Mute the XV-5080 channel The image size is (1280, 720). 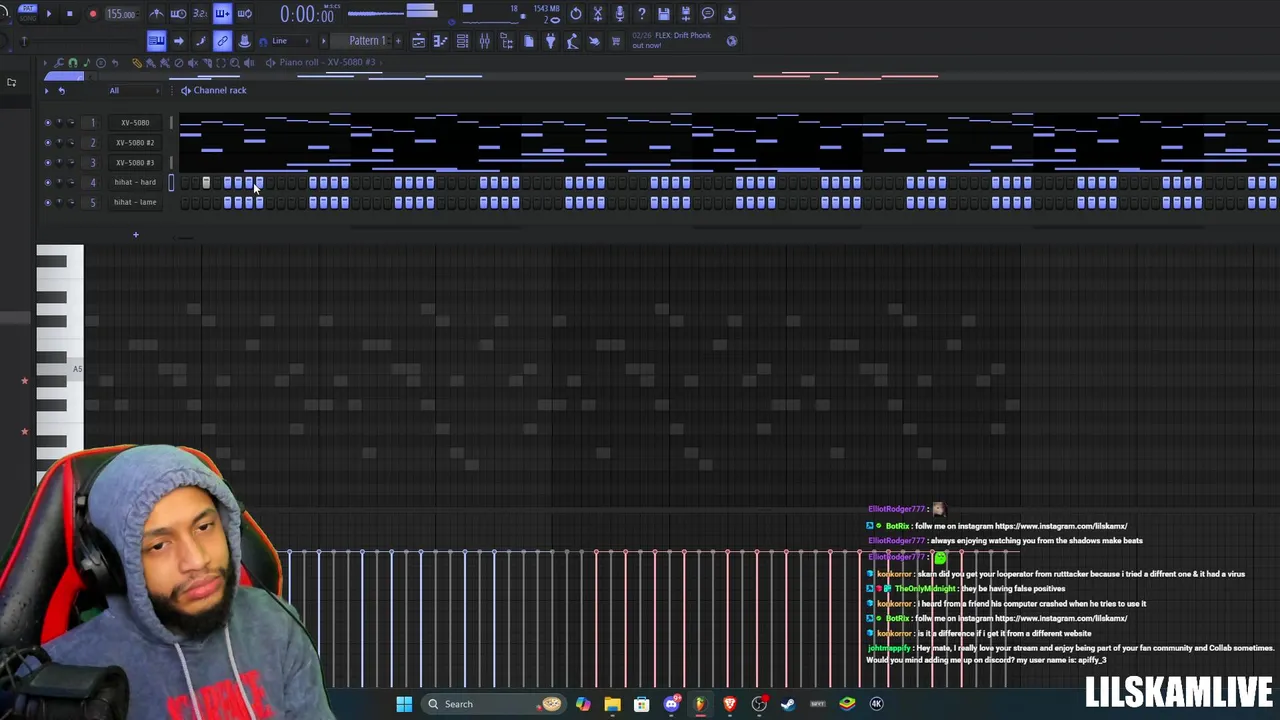click(47, 122)
